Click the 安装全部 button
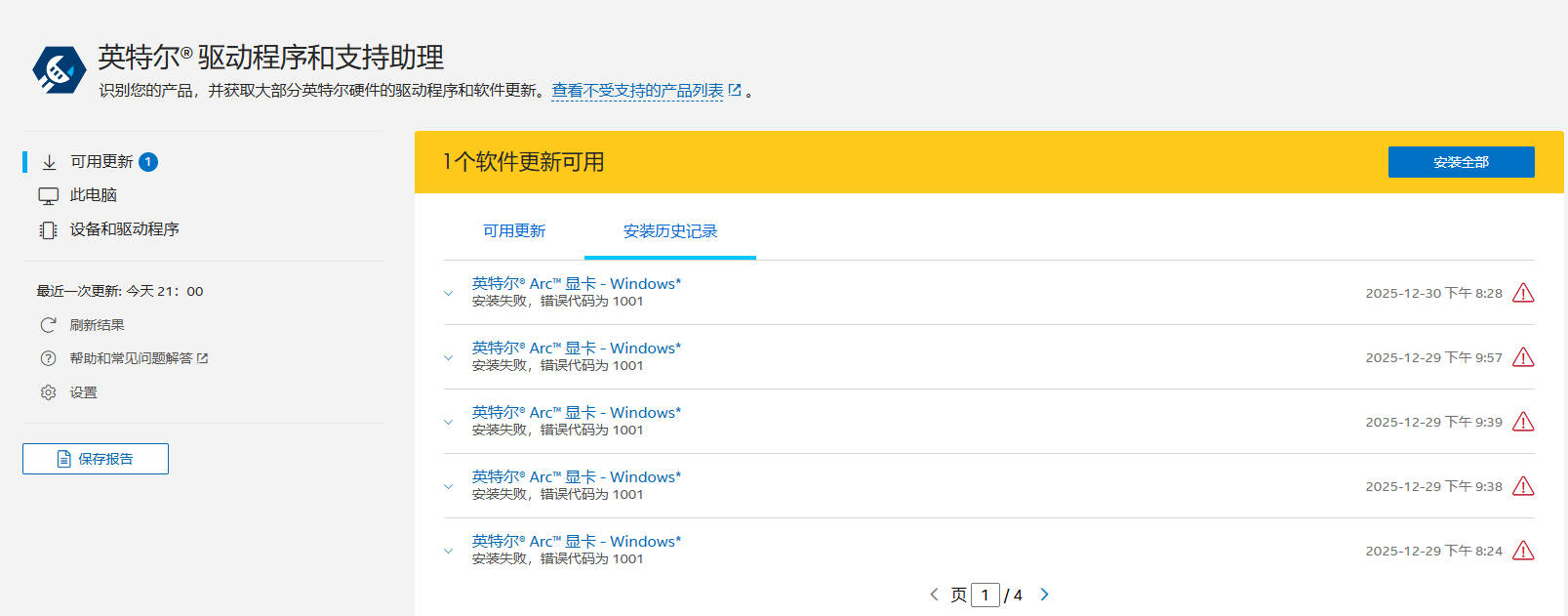This screenshot has height=616, width=1568. click(1461, 162)
